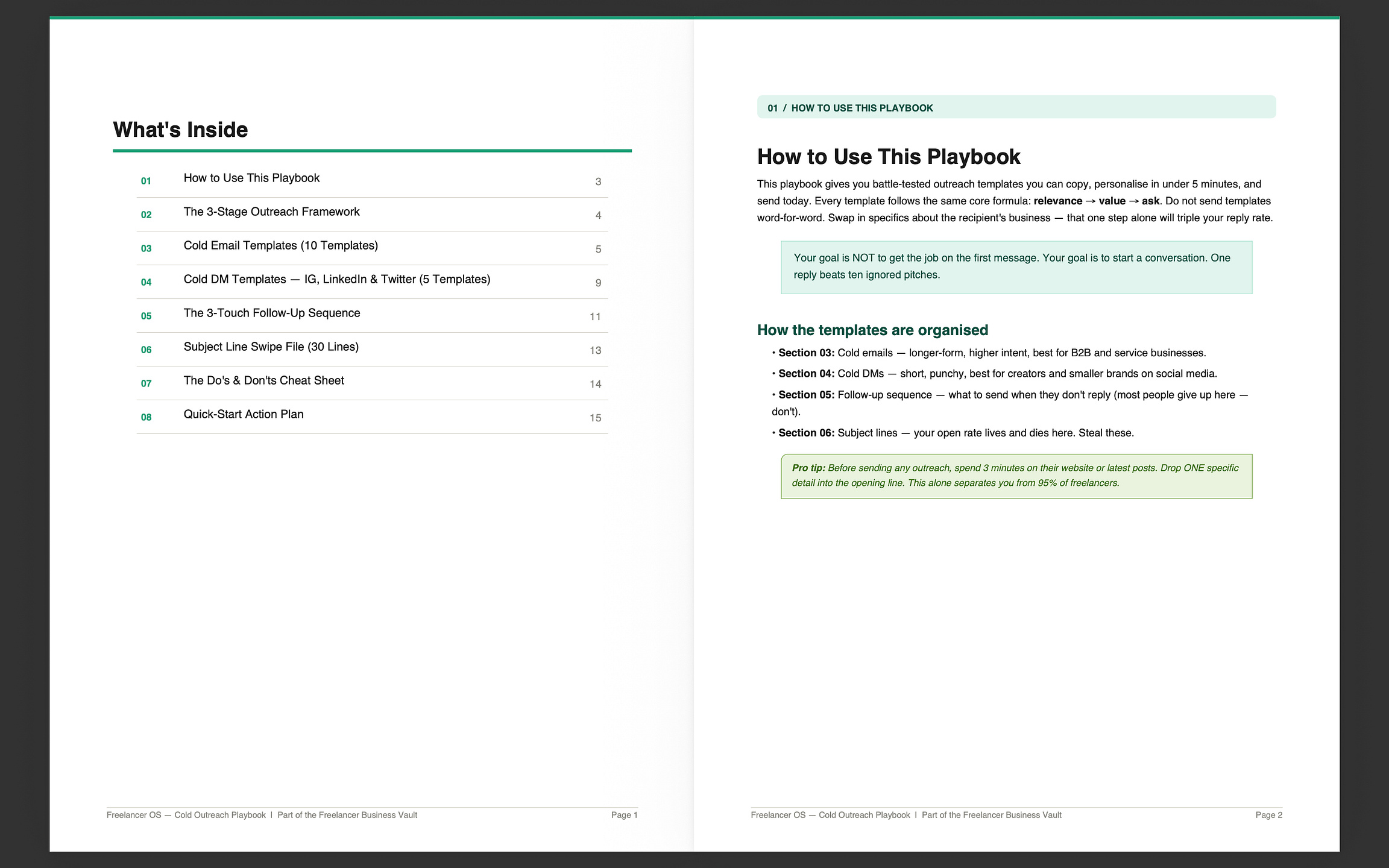Click the 'What's Inside' heading
Image resolution: width=1389 pixels, height=868 pixels.
point(180,130)
